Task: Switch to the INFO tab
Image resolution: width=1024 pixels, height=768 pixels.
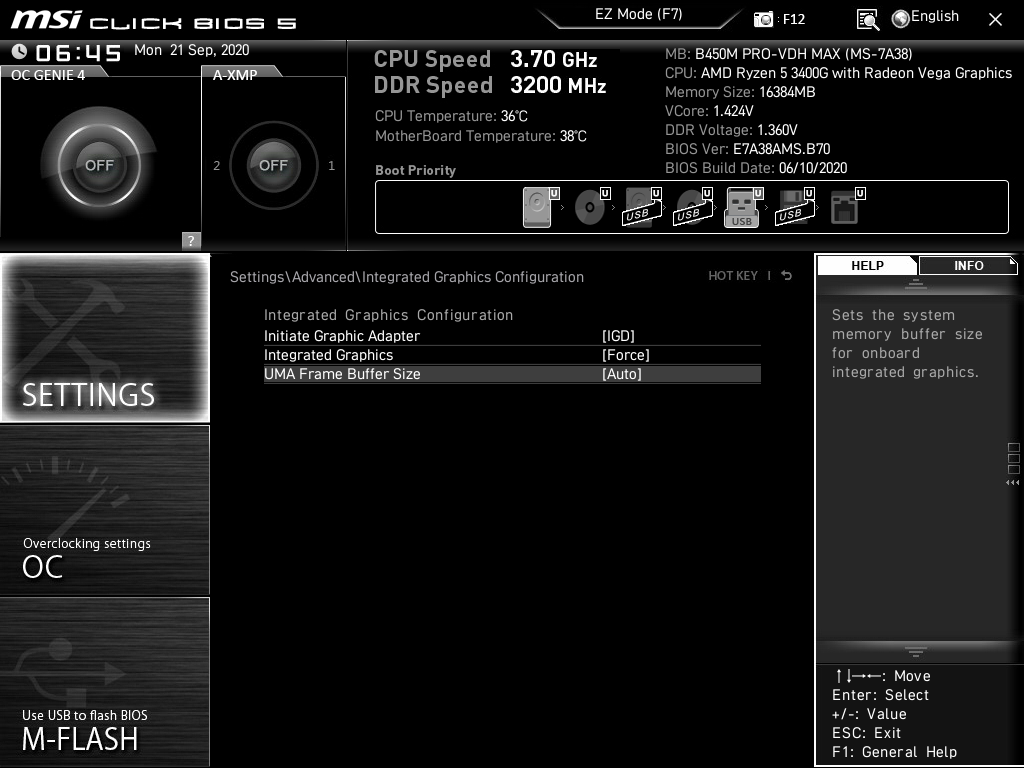Action: pyautogui.click(x=968, y=265)
